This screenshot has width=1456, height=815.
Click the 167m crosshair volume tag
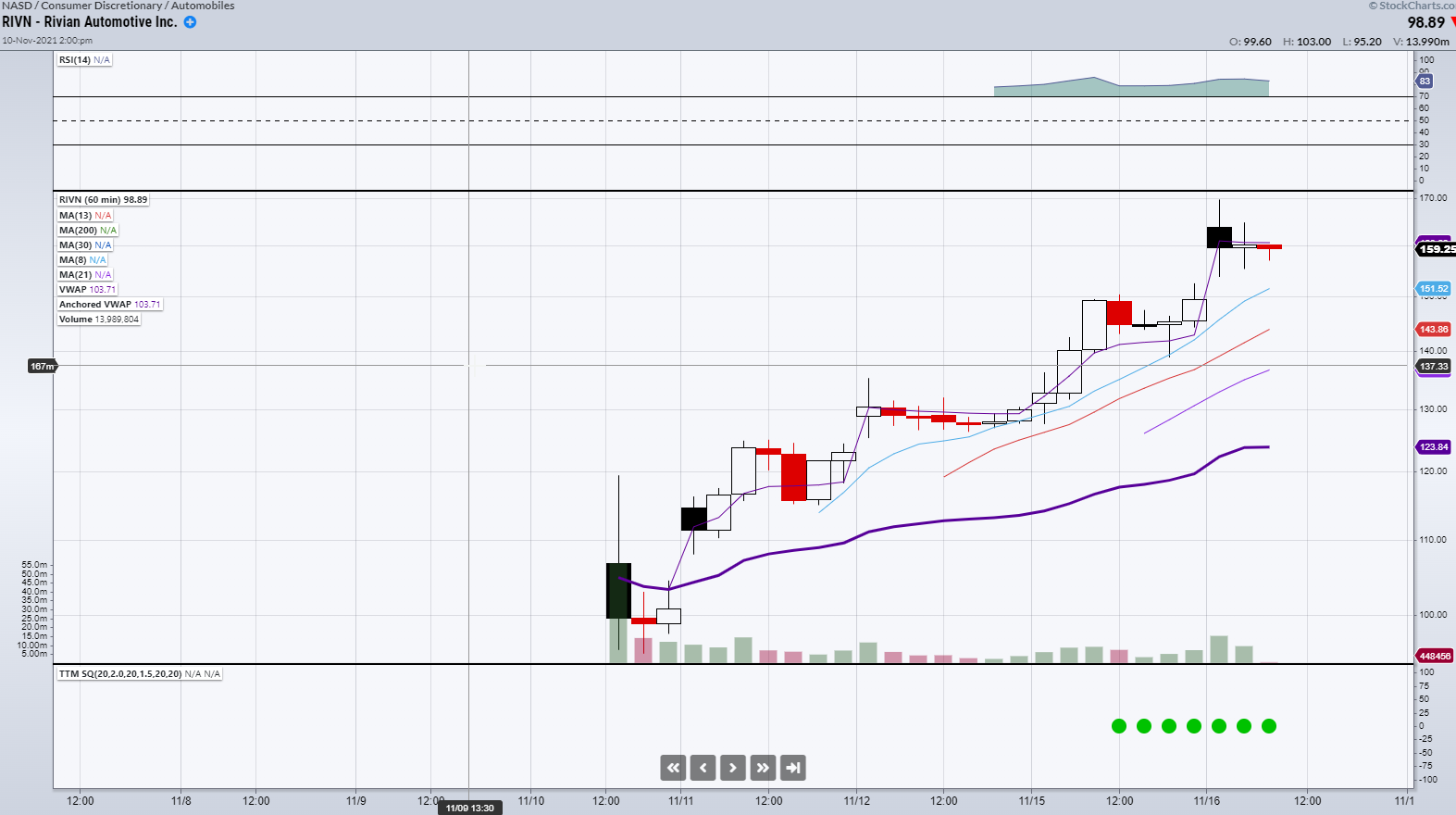click(x=43, y=367)
